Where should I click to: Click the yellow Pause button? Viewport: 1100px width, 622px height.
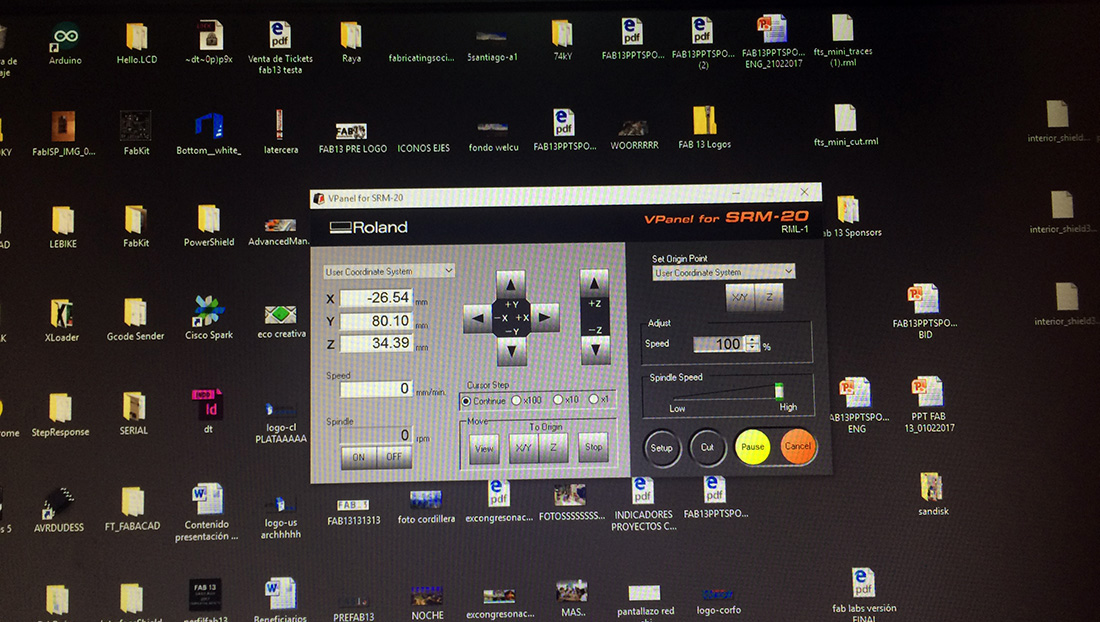pos(753,447)
